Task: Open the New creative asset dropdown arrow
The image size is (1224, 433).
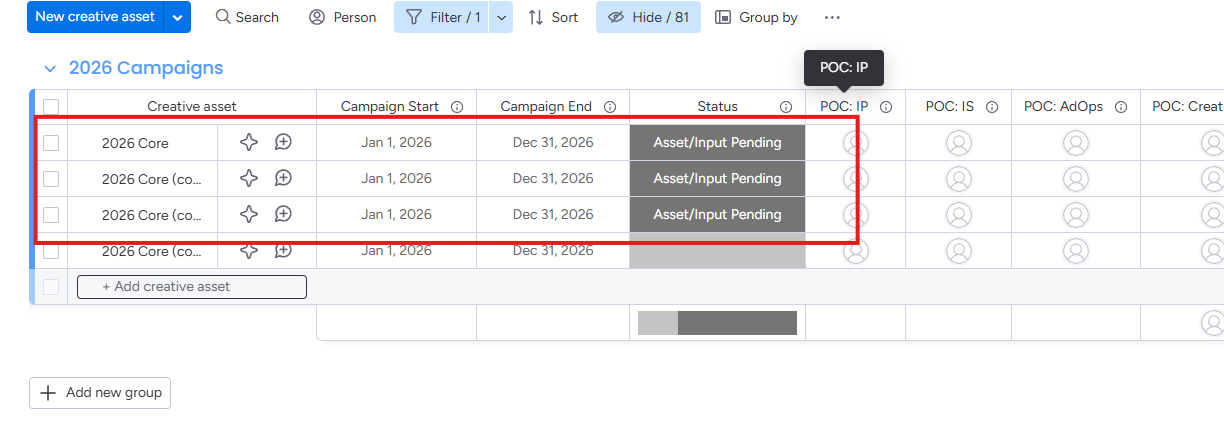Action: (x=177, y=17)
